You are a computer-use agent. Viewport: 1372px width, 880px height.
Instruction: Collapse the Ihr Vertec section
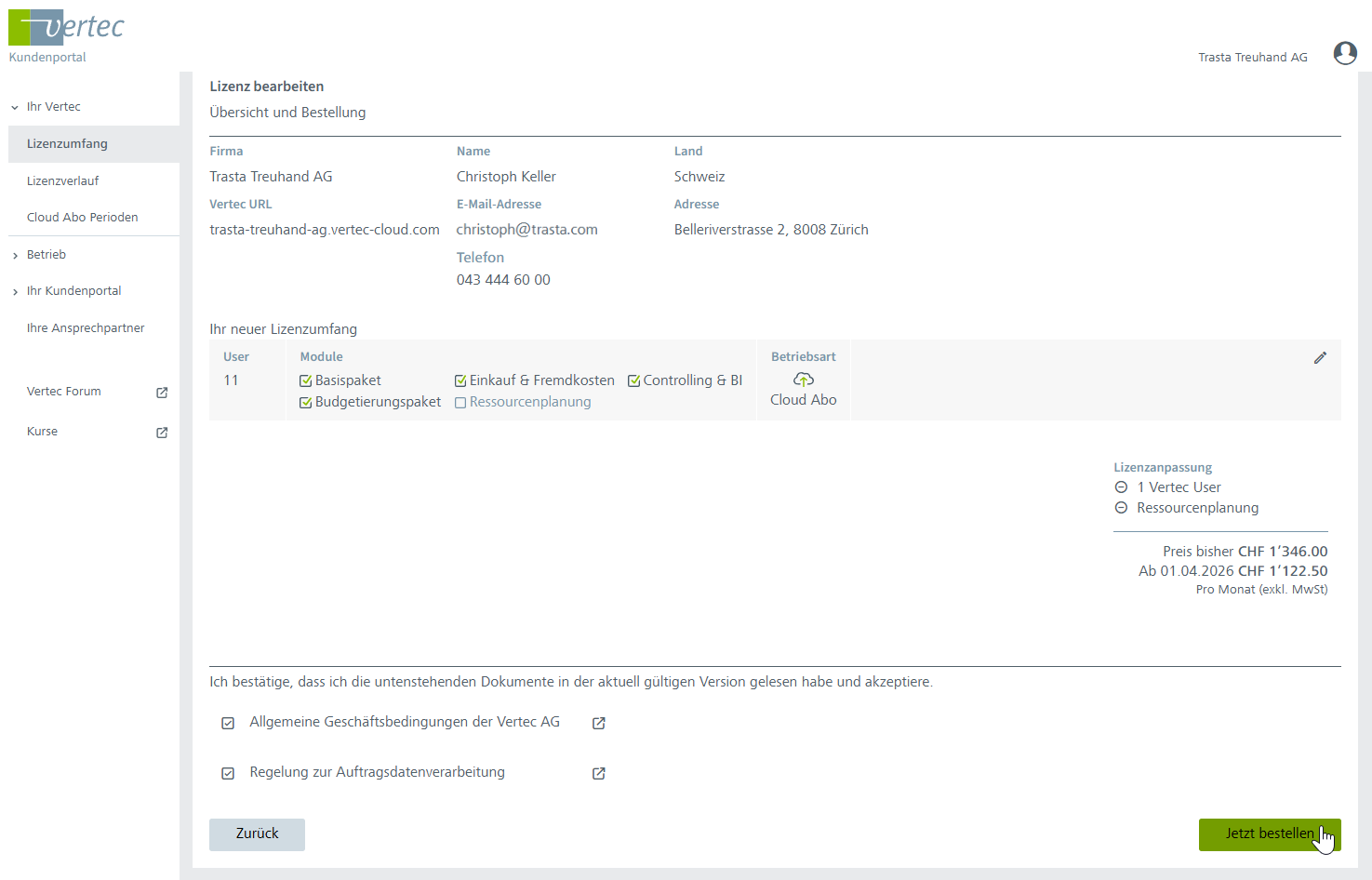pyautogui.click(x=15, y=108)
